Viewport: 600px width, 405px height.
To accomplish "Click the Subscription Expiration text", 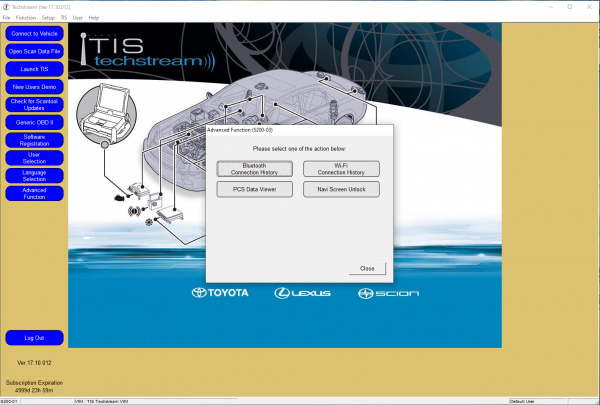I will point(34,383).
